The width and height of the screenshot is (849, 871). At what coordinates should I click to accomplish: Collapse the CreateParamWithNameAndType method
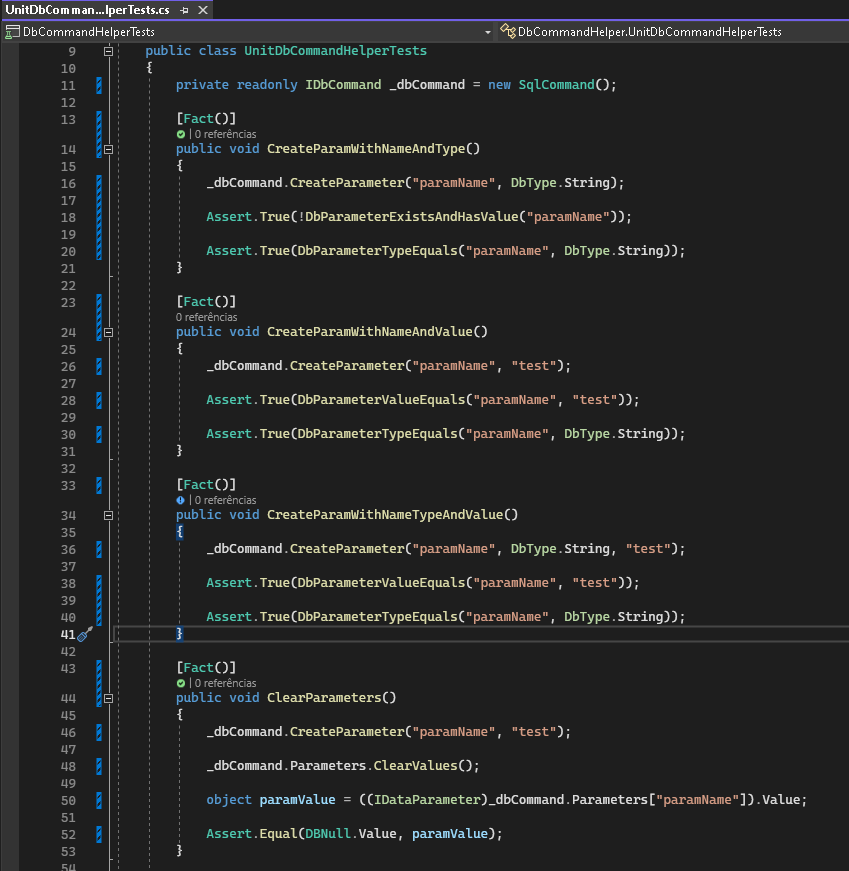coord(108,149)
